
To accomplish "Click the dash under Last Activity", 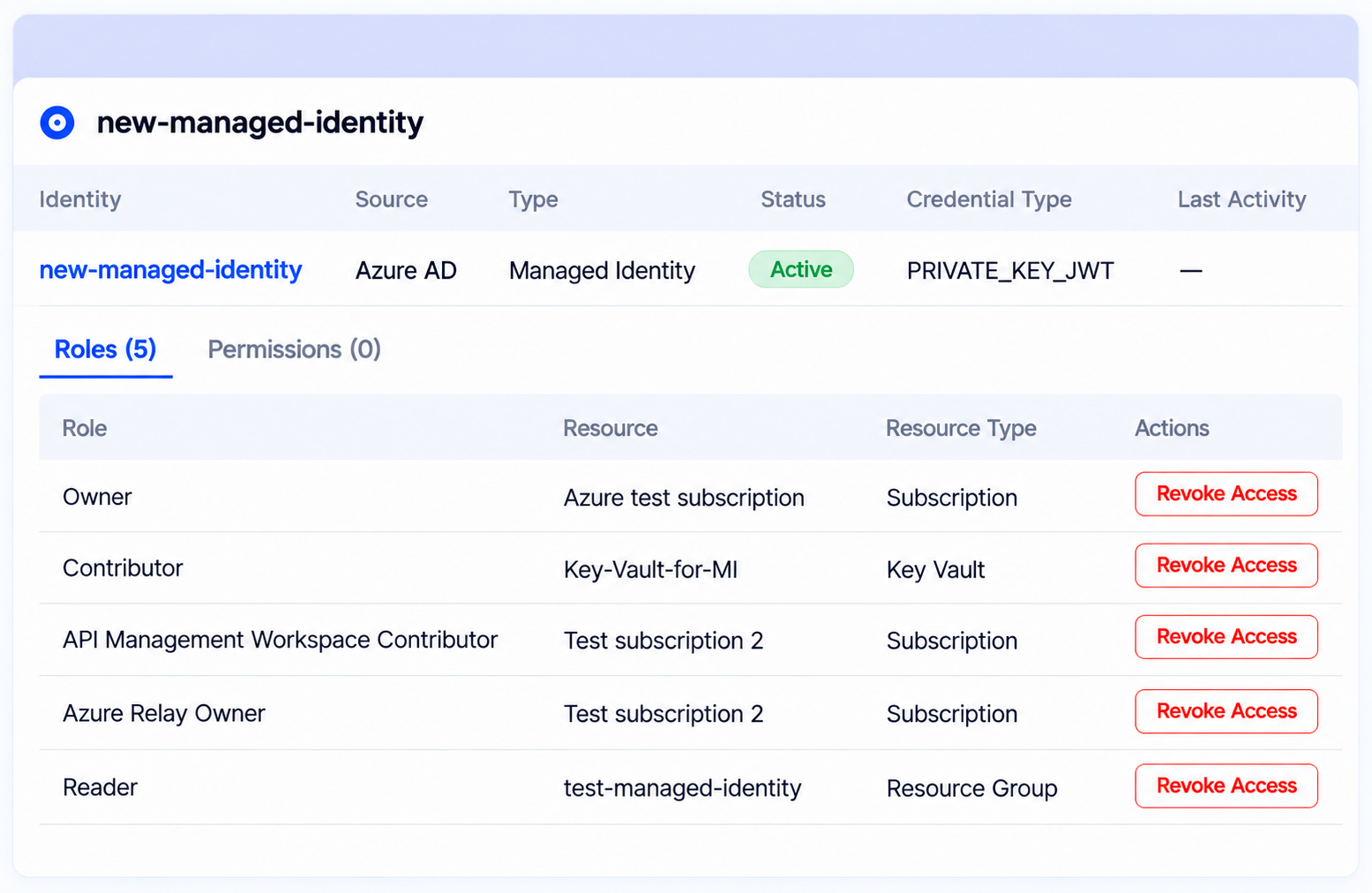I will (1191, 271).
